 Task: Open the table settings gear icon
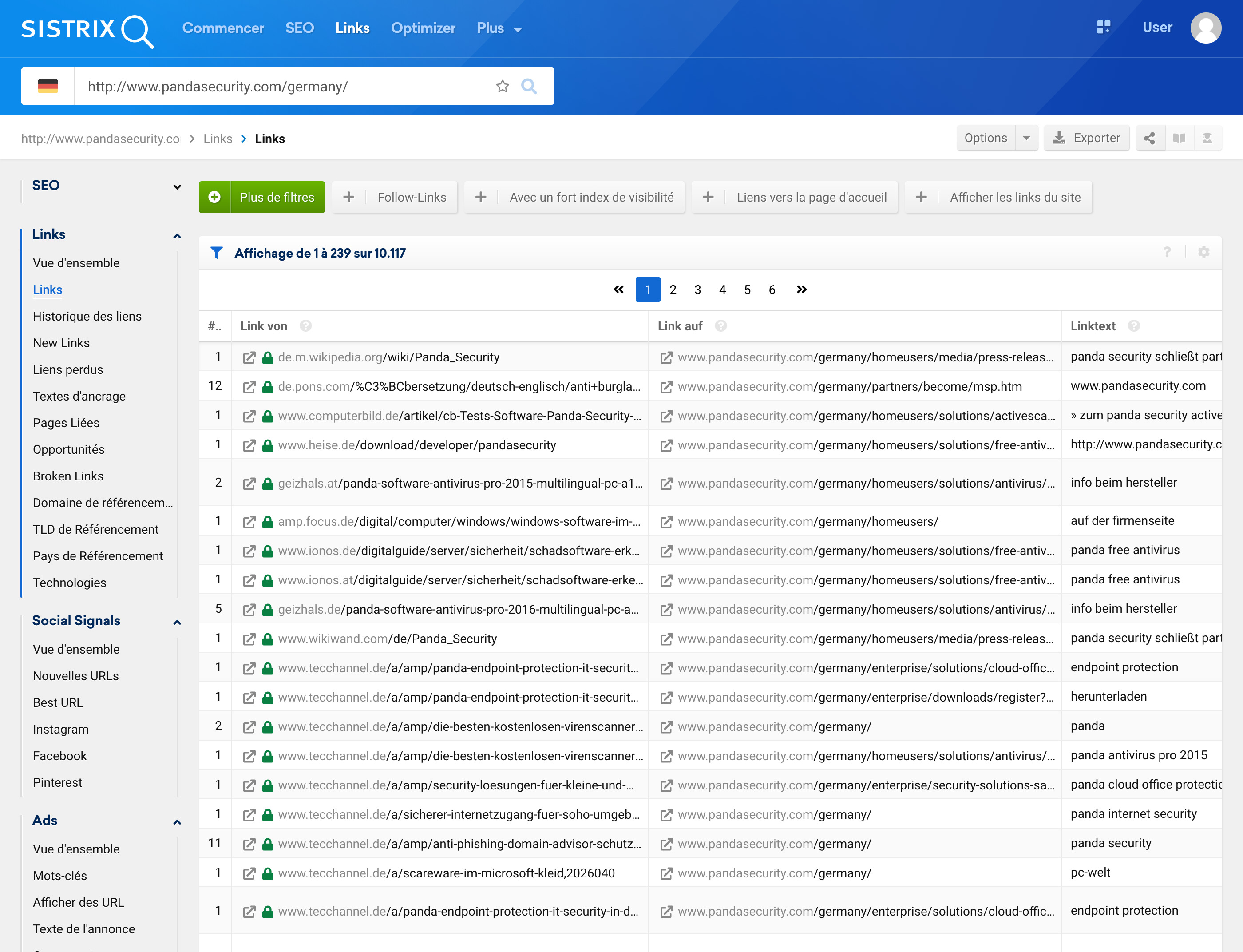1204,252
